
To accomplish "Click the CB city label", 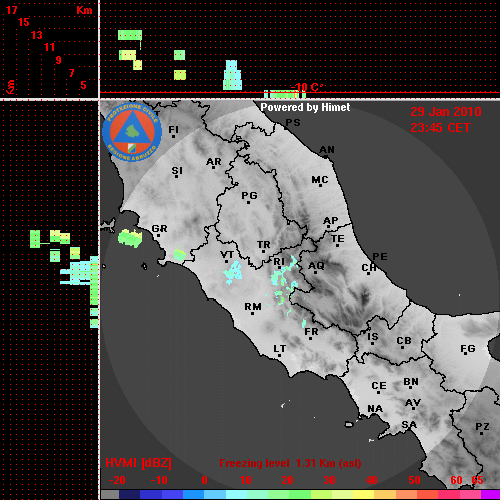I will (x=404, y=341).
